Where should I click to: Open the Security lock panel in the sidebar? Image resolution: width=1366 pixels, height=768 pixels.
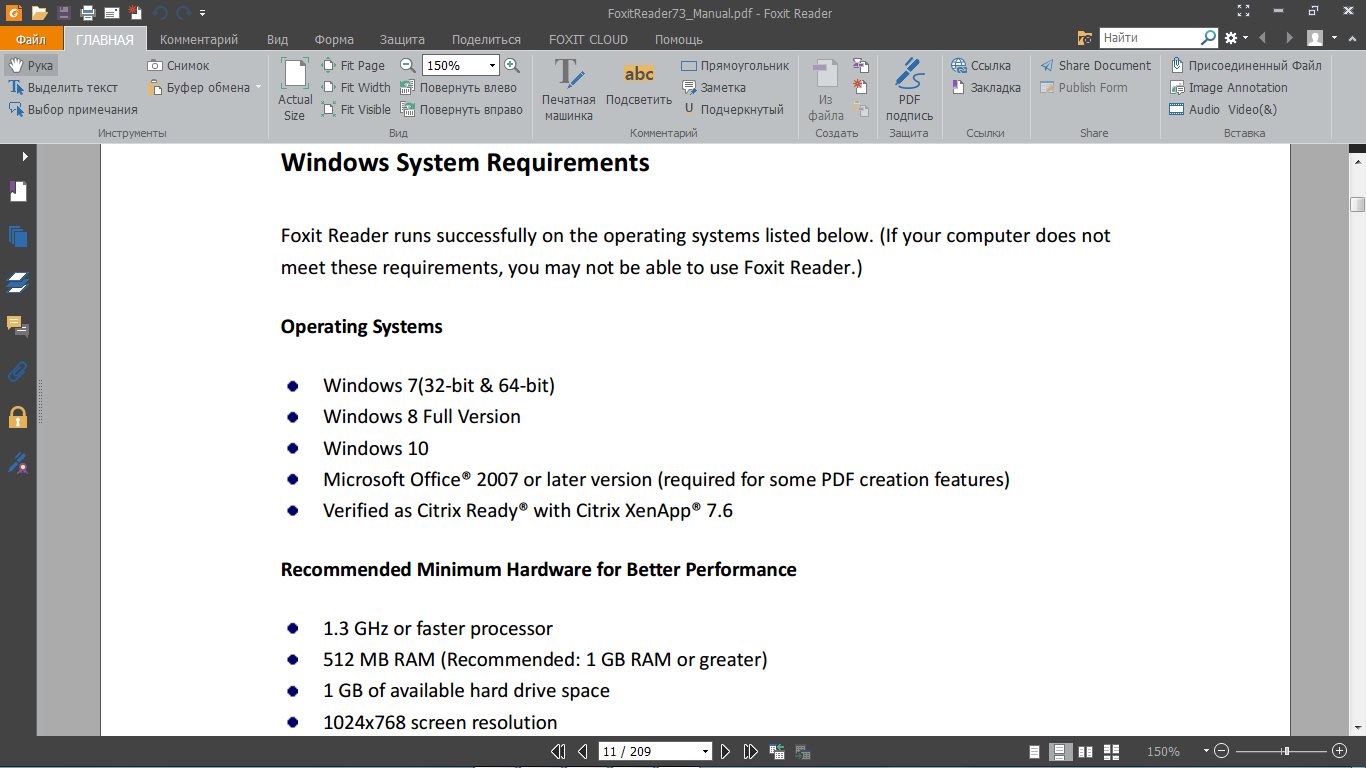(17, 417)
